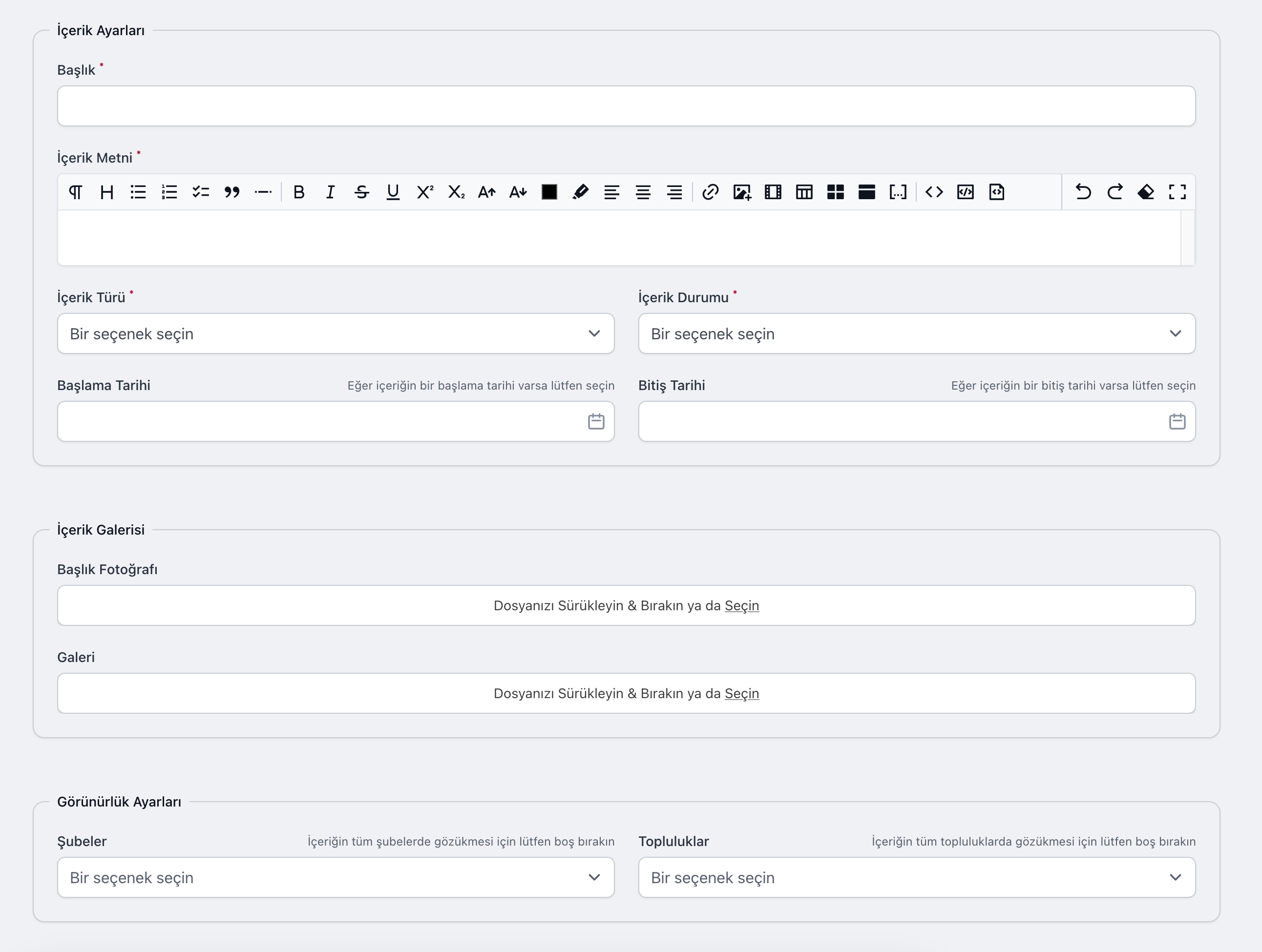Image resolution: width=1262 pixels, height=952 pixels.
Task: Insert a link using chain icon
Action: pos(710,192)
